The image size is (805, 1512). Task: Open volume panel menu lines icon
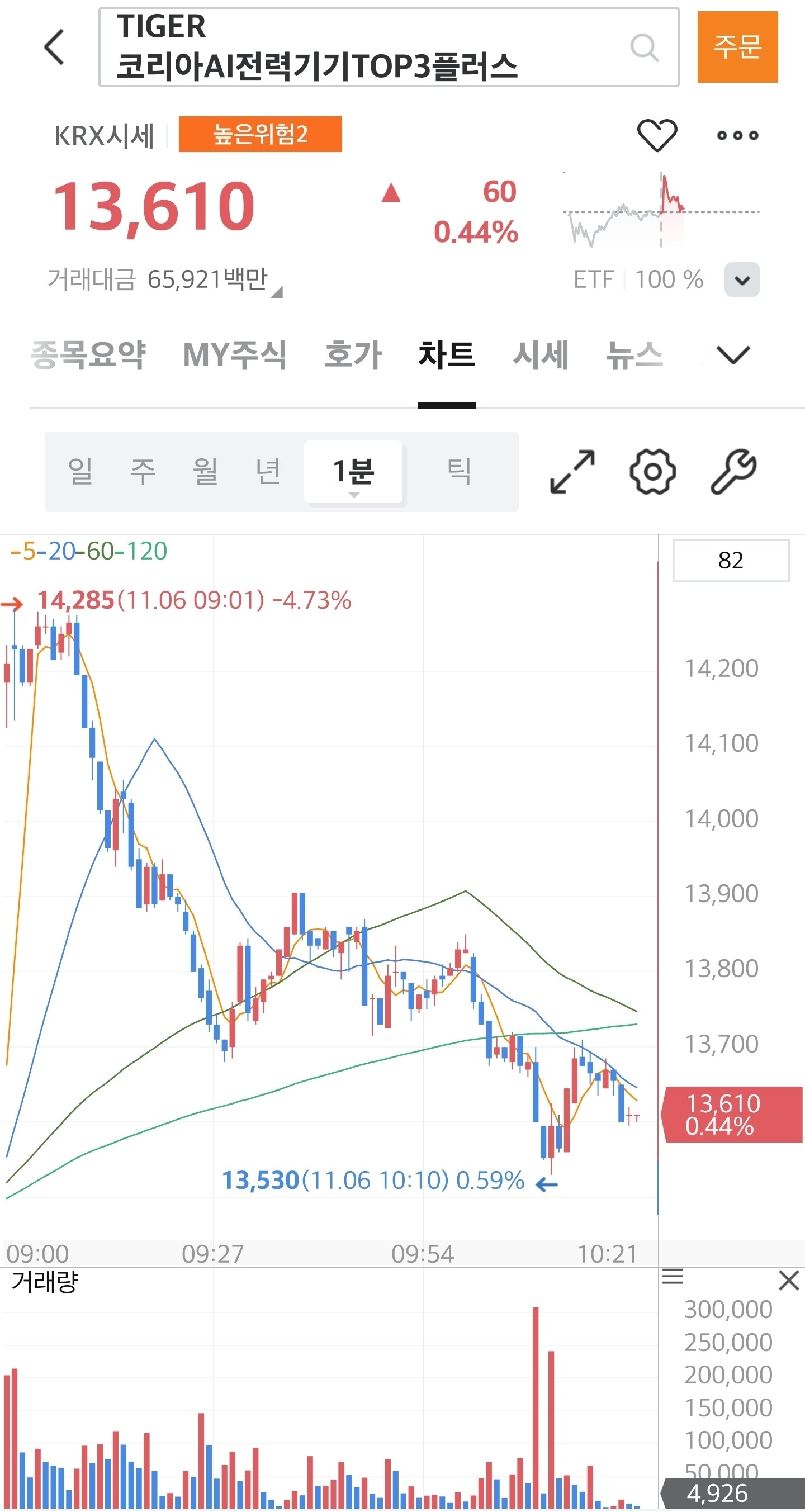click(x=673, y=1276)
